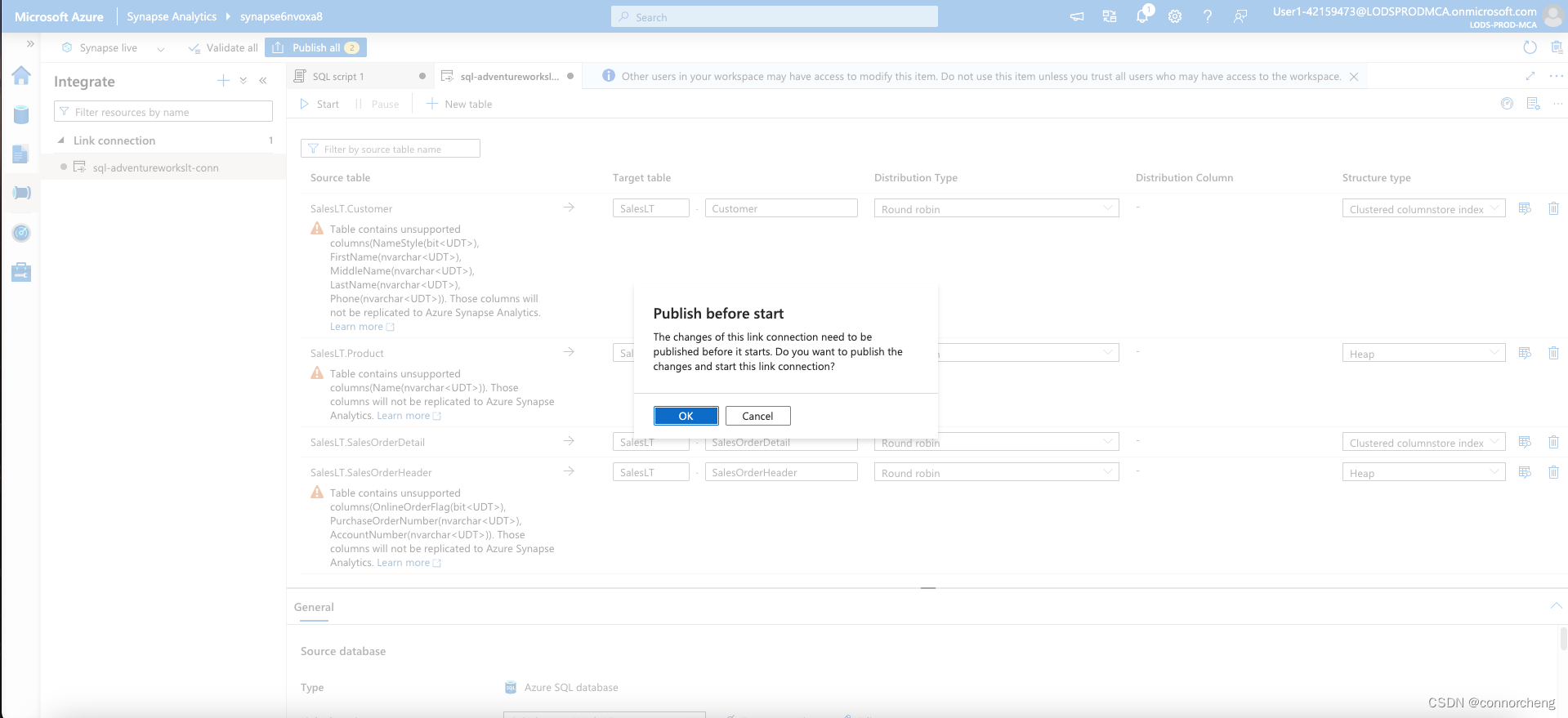Click Validate all in toolbar
The width and height of the screenshot is (1568, 718).
pos(223,48)
